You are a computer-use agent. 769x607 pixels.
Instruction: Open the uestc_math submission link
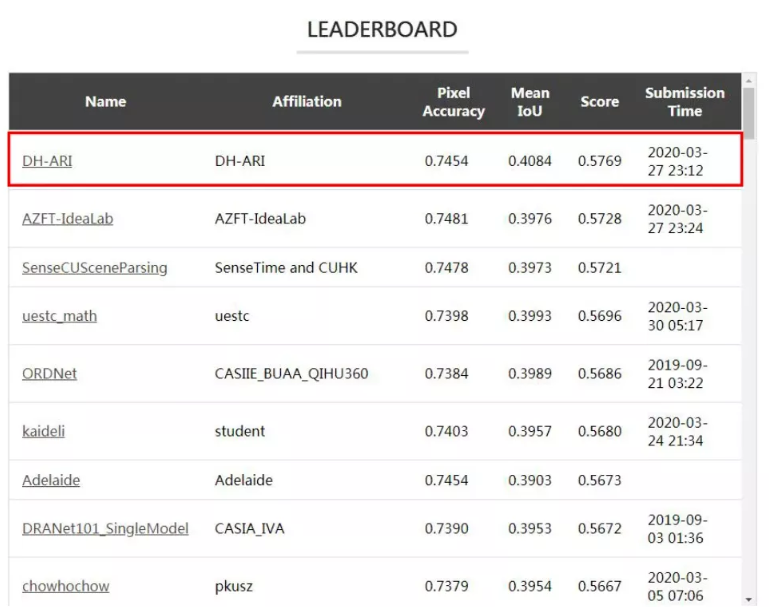click(x=59, y=316)
